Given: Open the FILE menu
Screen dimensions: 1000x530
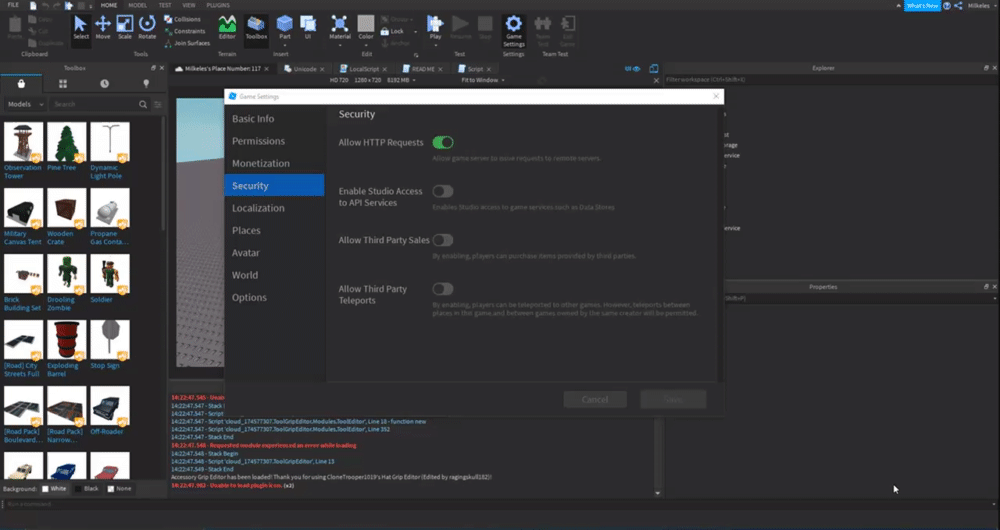Looking at the screenshot, I should point(13,5).
